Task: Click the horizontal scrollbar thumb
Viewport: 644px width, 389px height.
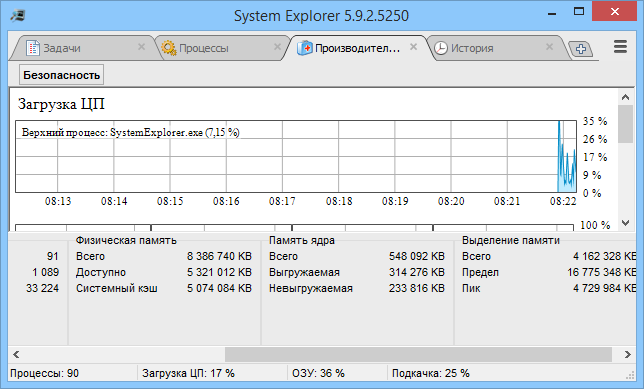Action: pyautogui.click(x=418, y=354)
